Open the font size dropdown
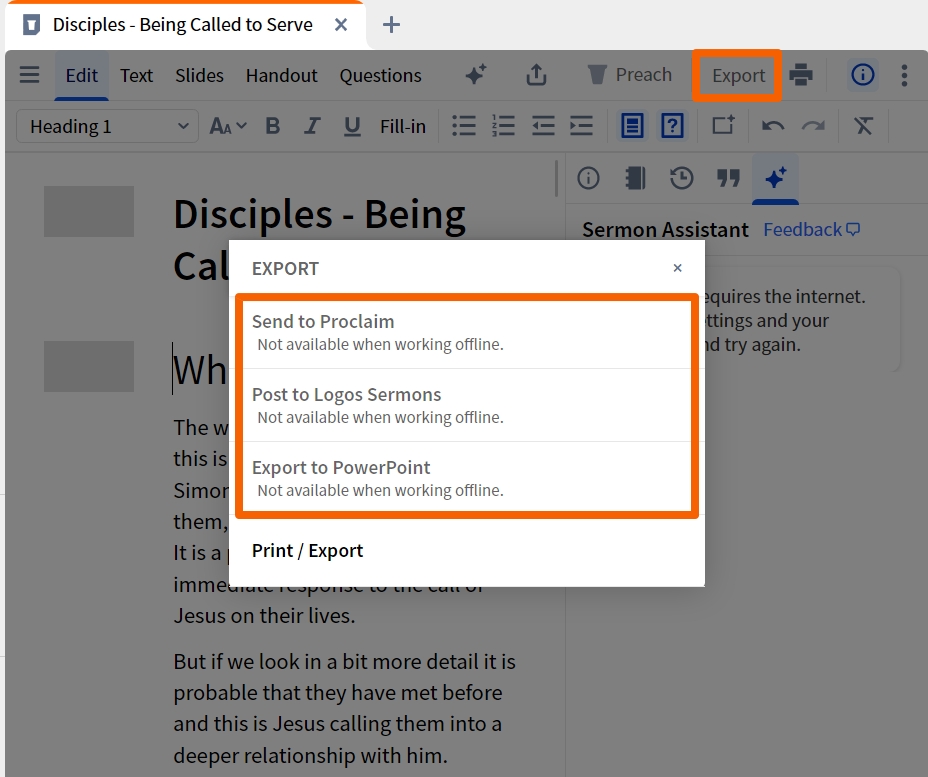The image size is (928, 777). (x=228, y=126)
